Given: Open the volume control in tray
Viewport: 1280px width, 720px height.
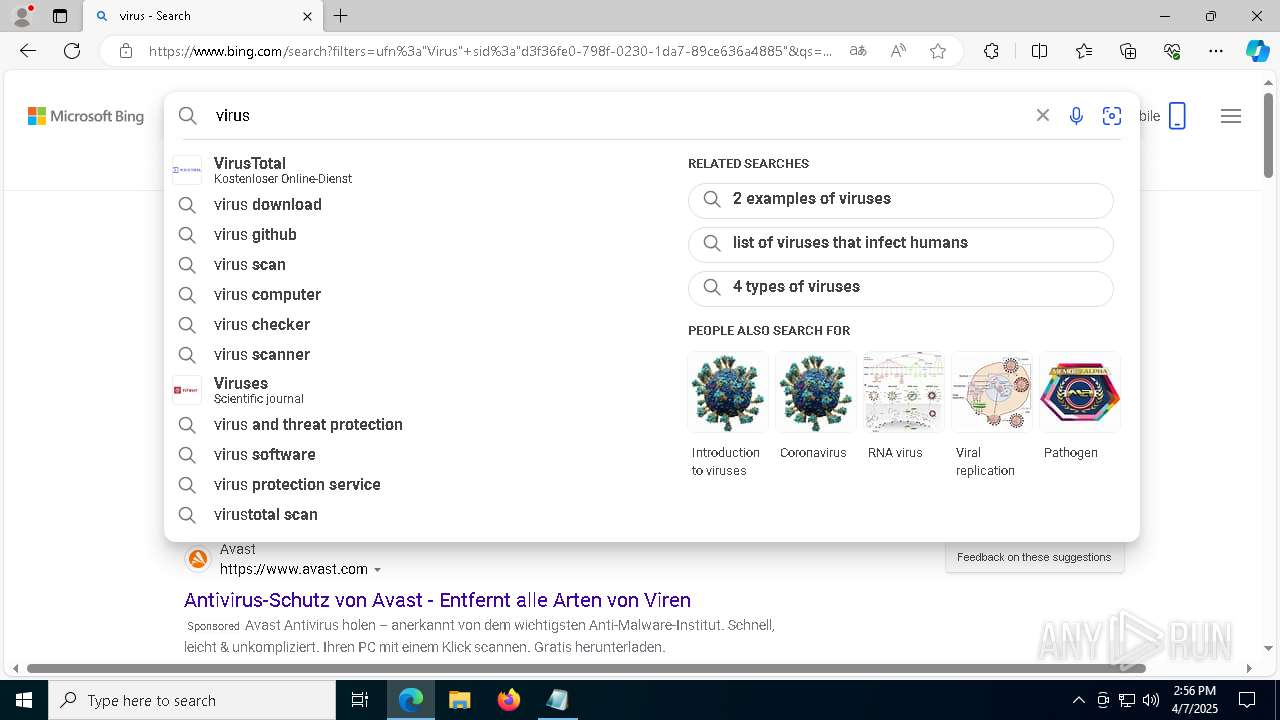Looking at the screenshot, I should 1150,700.
